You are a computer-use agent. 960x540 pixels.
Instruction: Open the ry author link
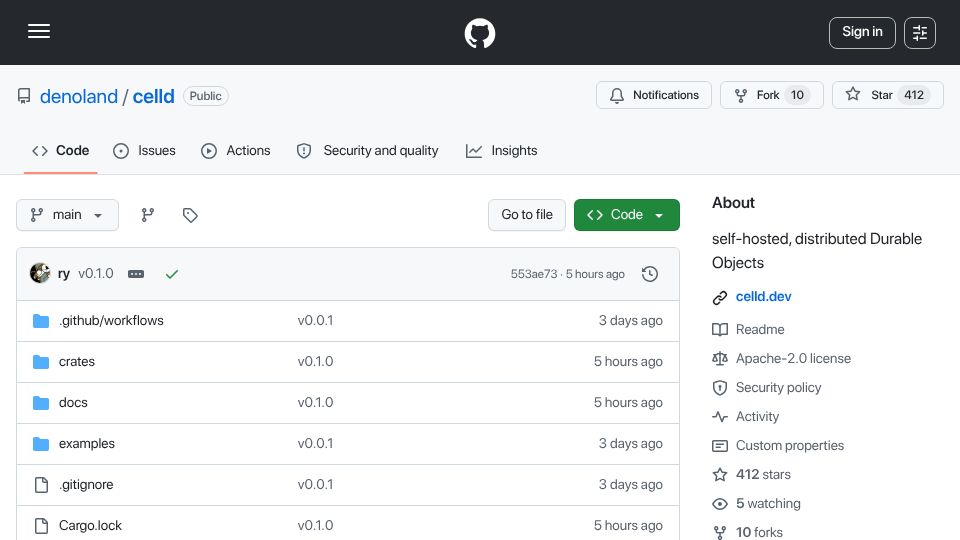64,274
